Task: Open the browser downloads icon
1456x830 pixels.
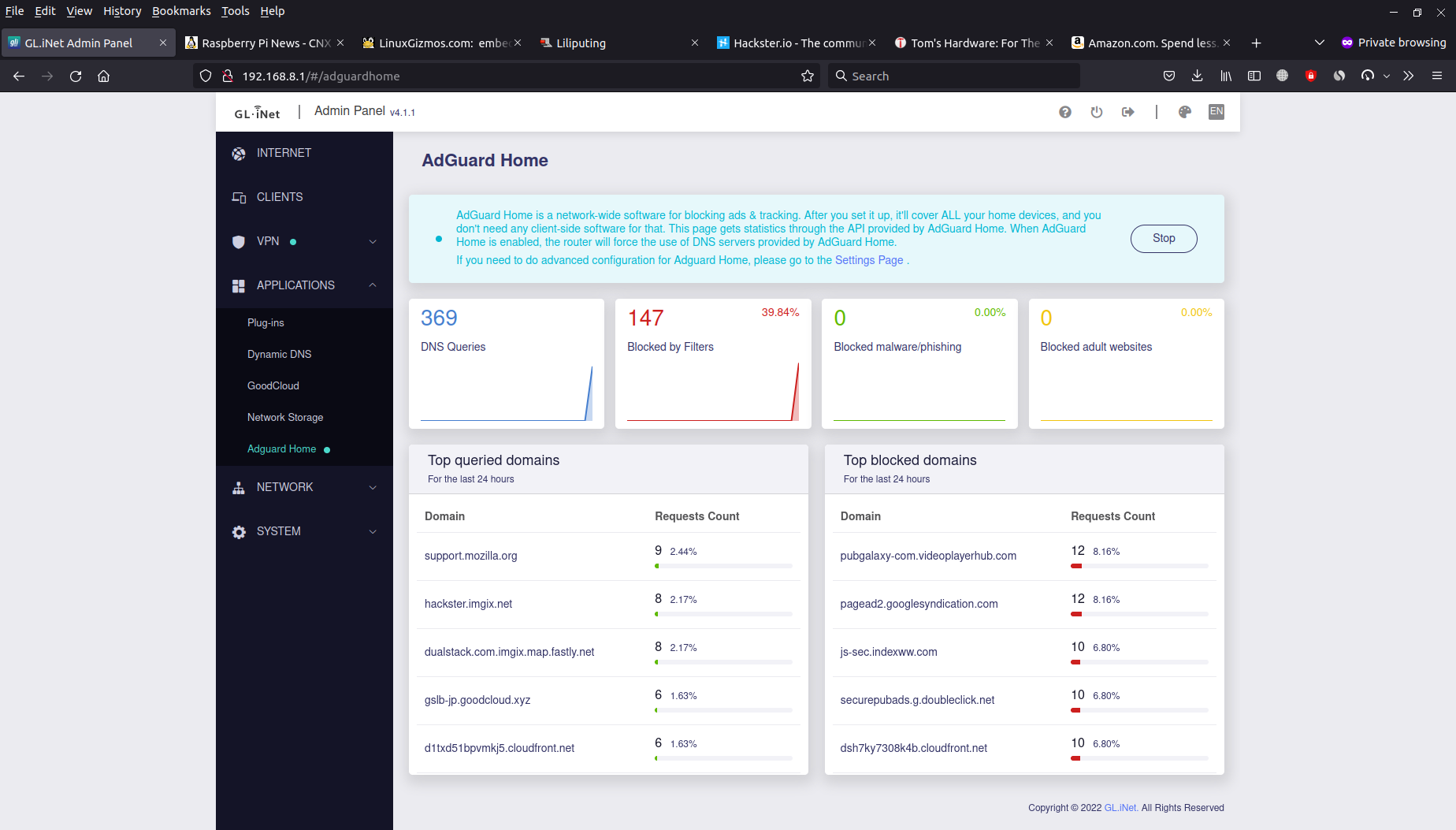Action: click(1197, 76)
